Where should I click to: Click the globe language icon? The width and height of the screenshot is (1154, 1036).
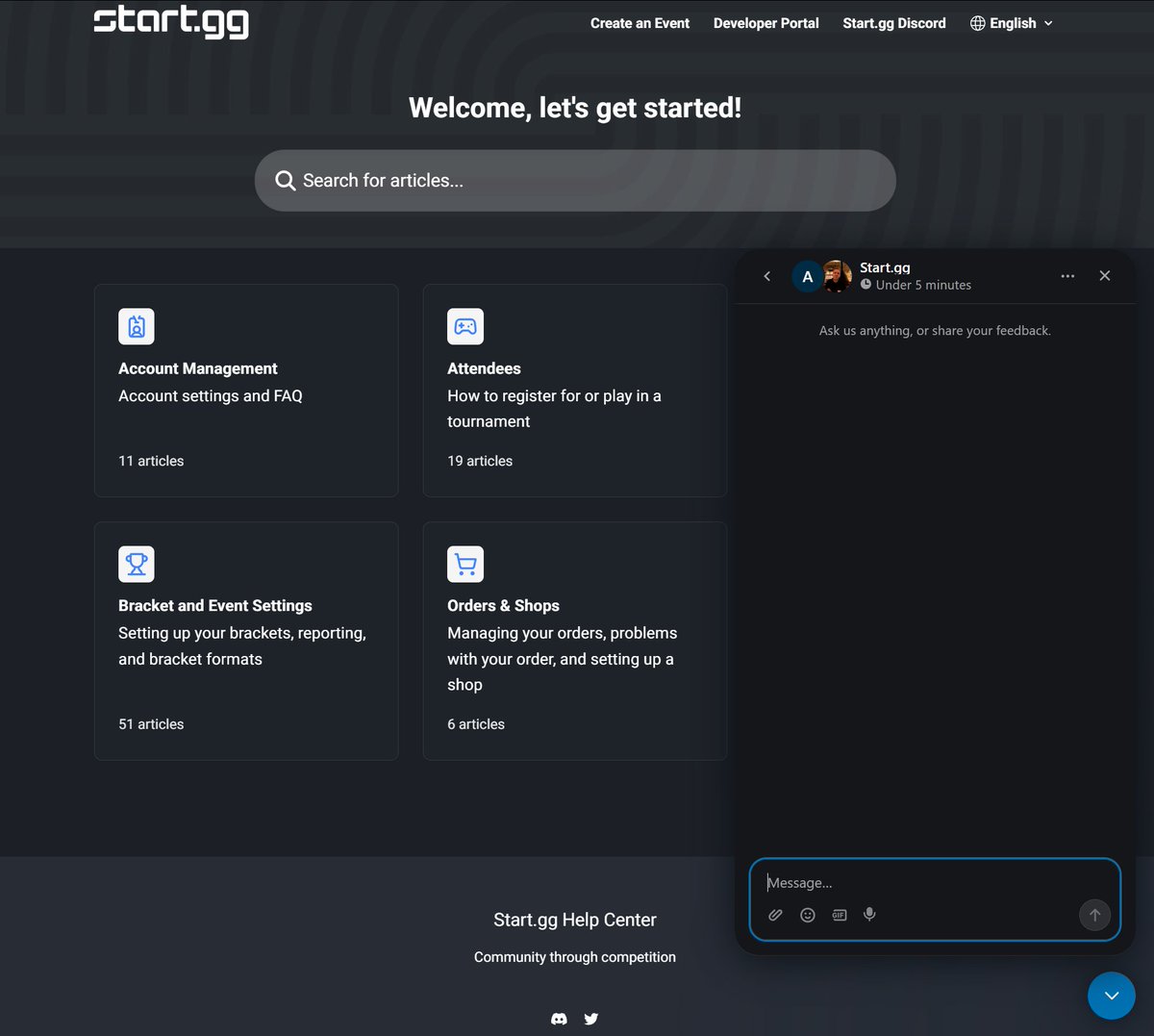pos(978,23)
